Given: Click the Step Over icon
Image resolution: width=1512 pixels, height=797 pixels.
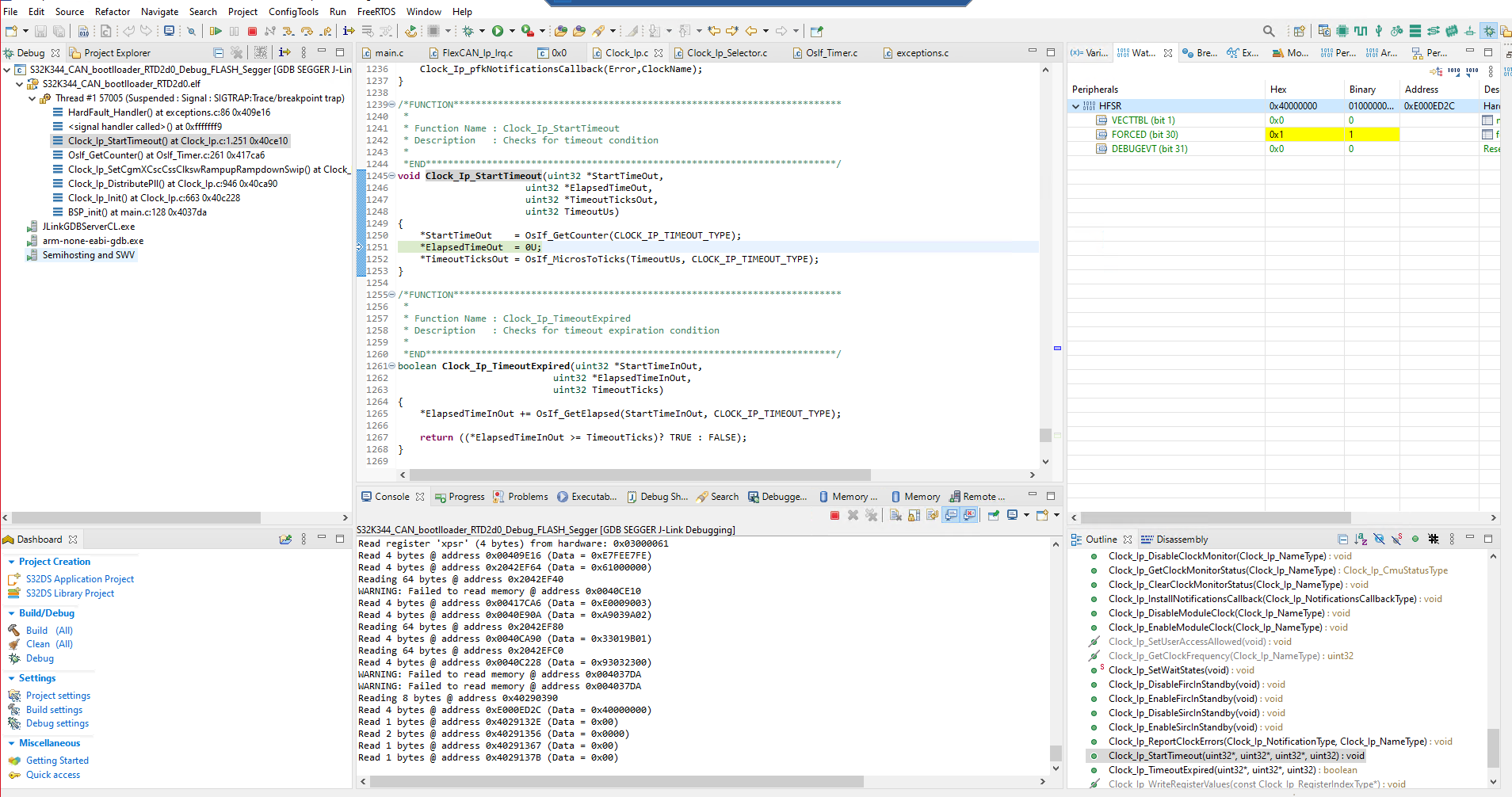Looking at the screenshot, I should (x=307, y=31).
